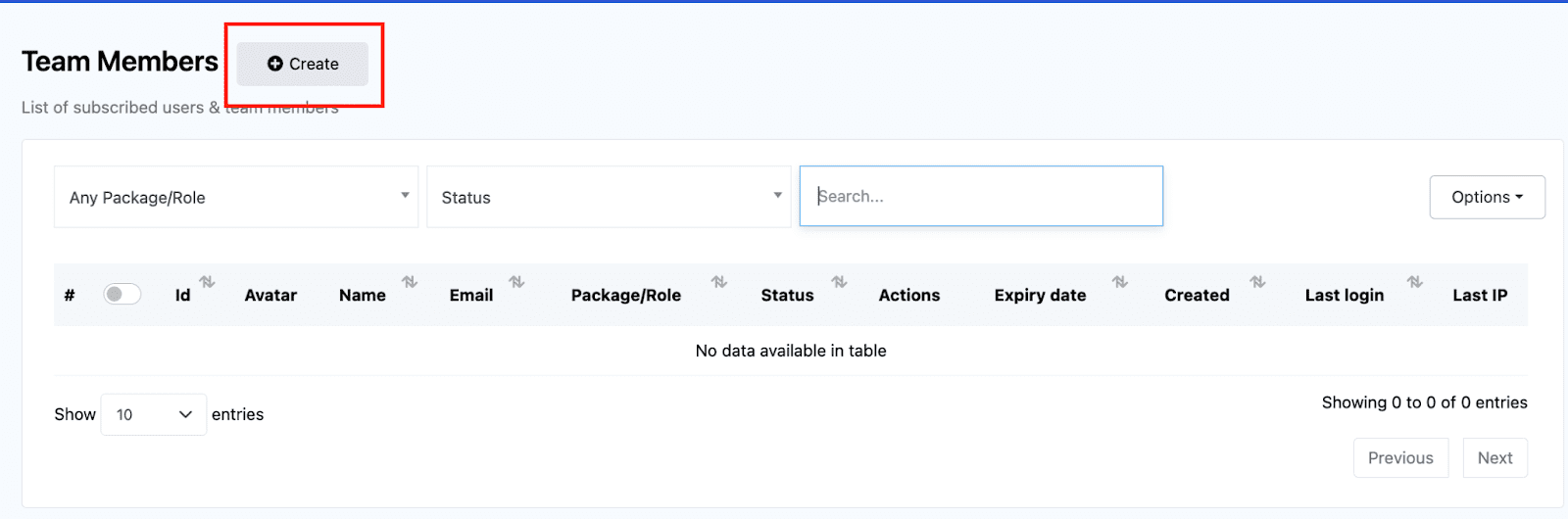Click the Package/Role column sort icon
Viewport: 1568px width, 519px height.
tap(719, 282)
